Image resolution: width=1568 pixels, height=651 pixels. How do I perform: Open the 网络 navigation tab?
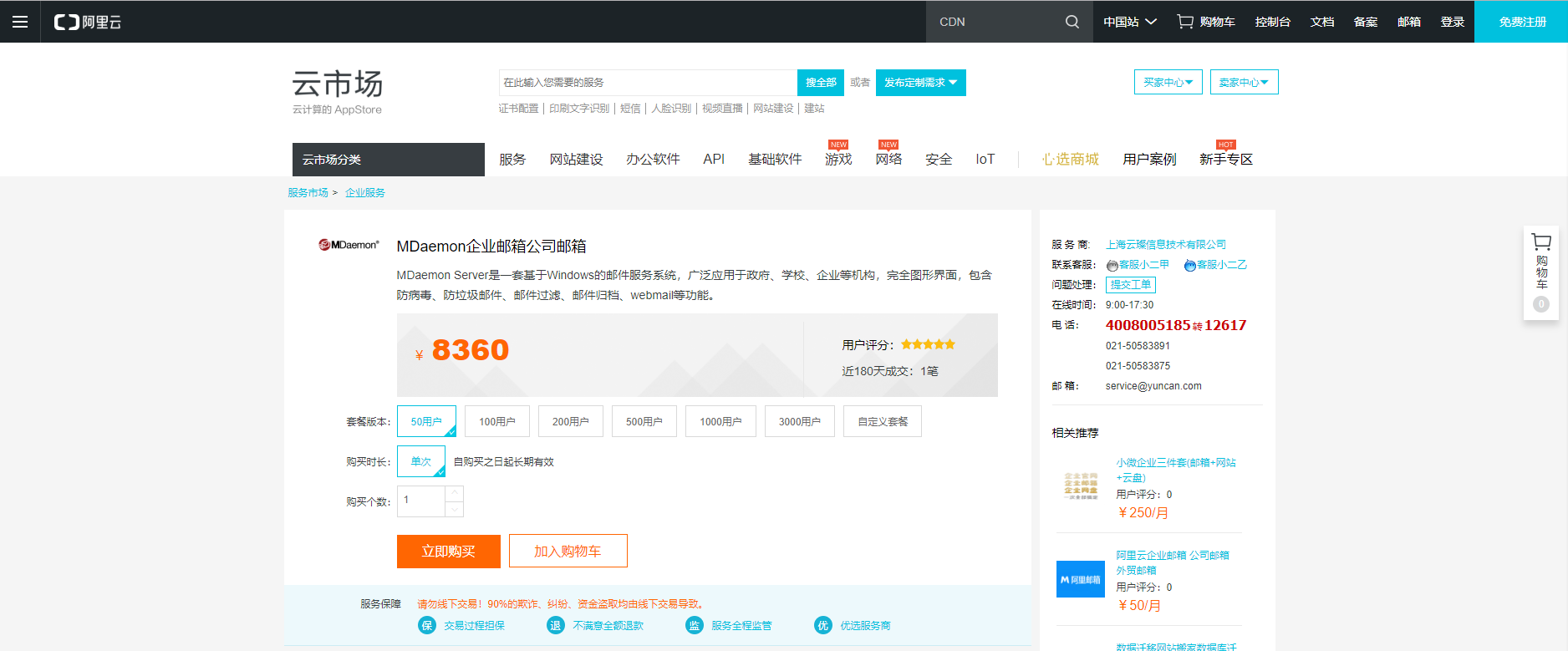click(888, 159)
